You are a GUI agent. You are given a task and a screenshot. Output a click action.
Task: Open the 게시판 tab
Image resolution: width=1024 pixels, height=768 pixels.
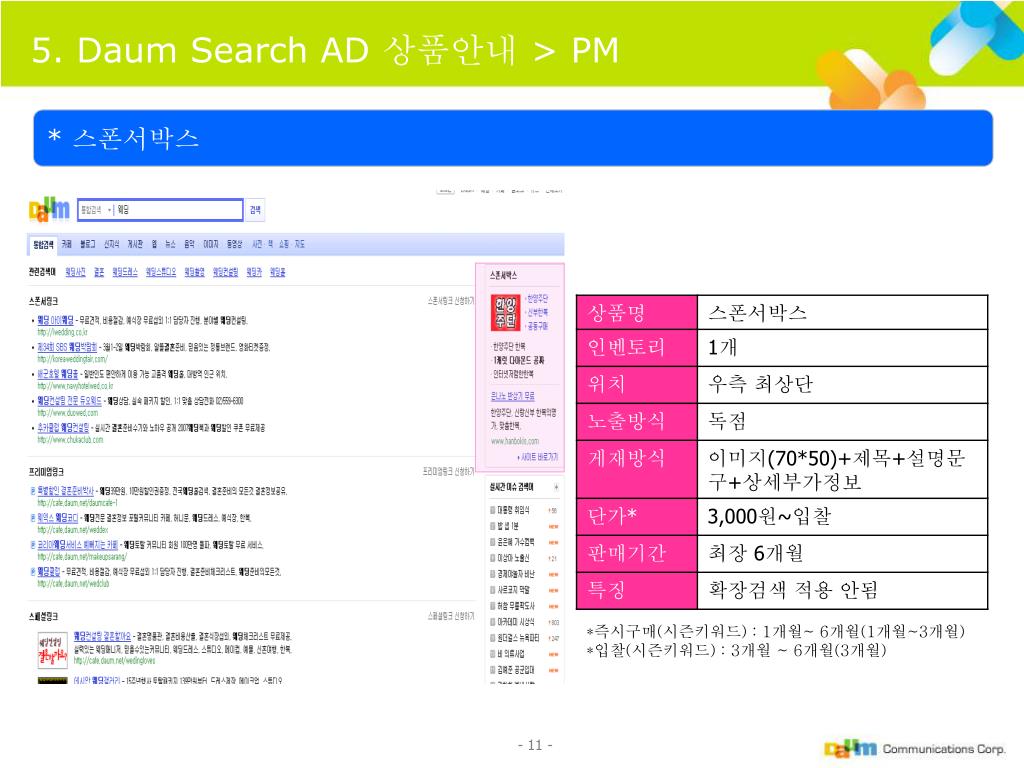[x=135, y=244]
